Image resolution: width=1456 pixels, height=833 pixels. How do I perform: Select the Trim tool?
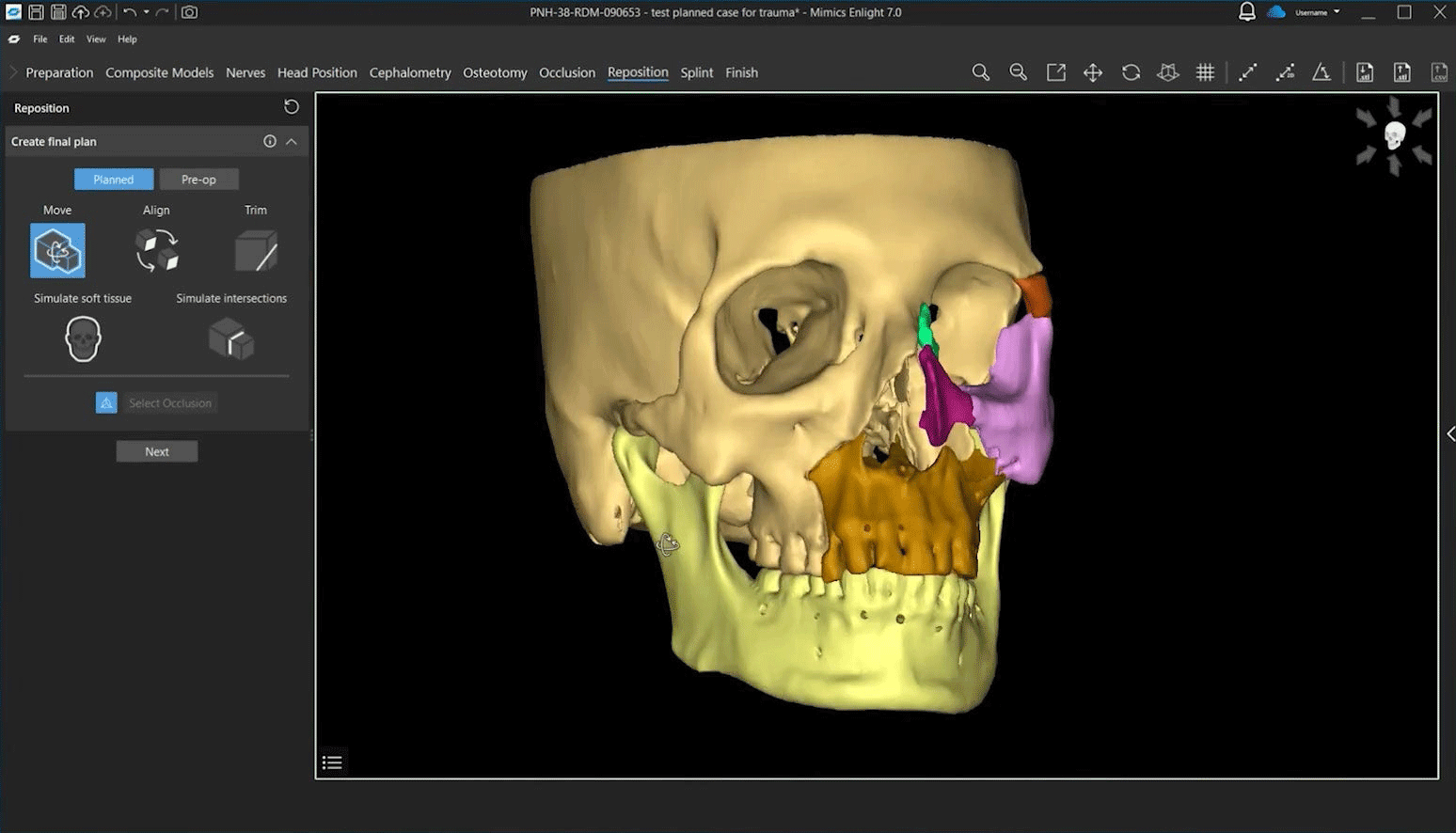coord(255,250)
